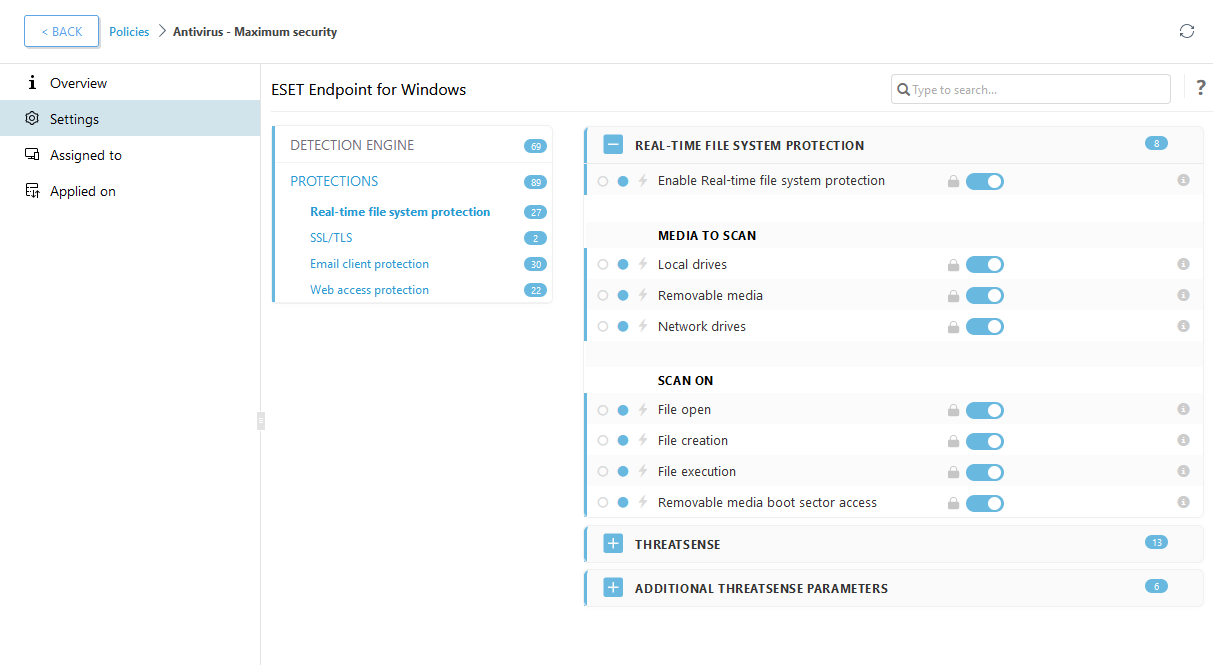This screenshot has height=665, width=1213.
Task: Click the refresh icon at top right
Action: click(1187, 31)
